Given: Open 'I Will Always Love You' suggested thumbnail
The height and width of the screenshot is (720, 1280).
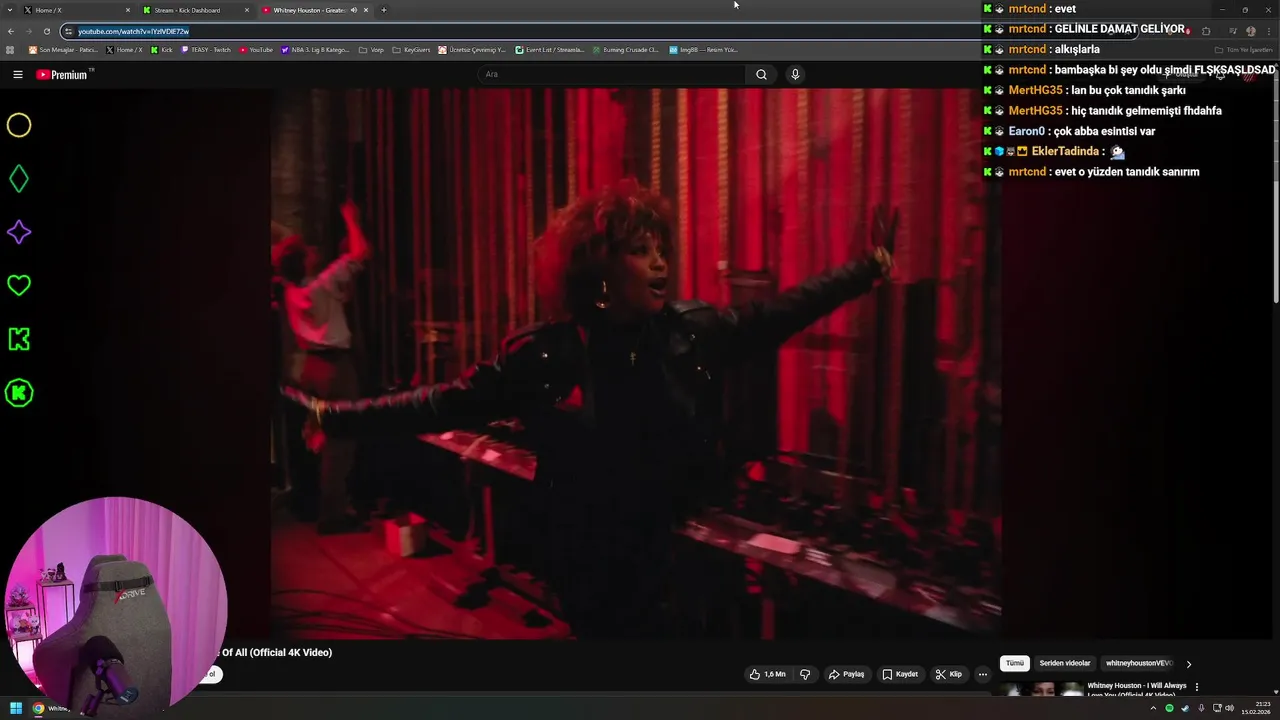Looking at the screenshot, I should [x=1042, y=689].
